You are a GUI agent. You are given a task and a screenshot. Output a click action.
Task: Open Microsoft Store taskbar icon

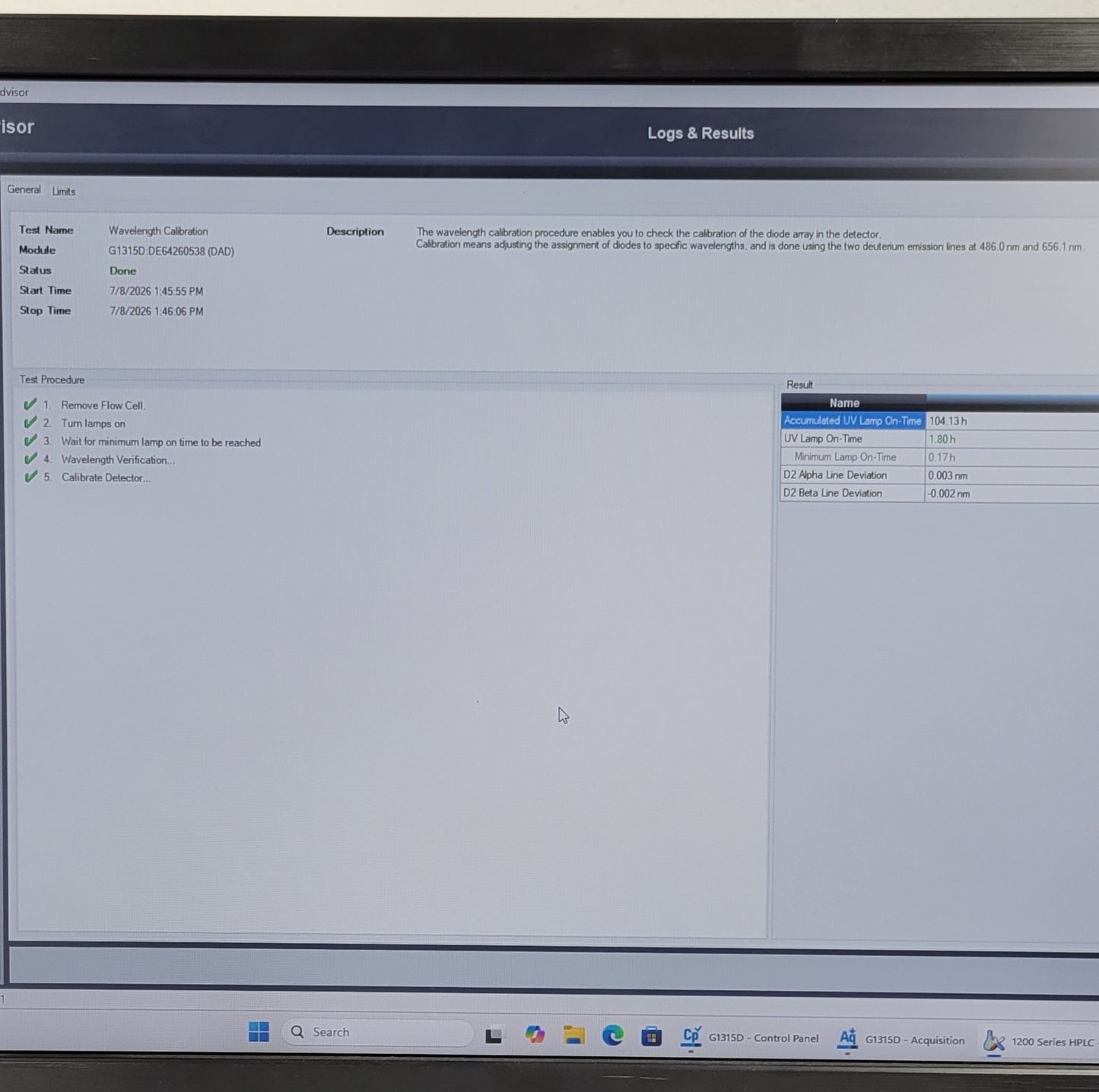tap(651, 1036)
